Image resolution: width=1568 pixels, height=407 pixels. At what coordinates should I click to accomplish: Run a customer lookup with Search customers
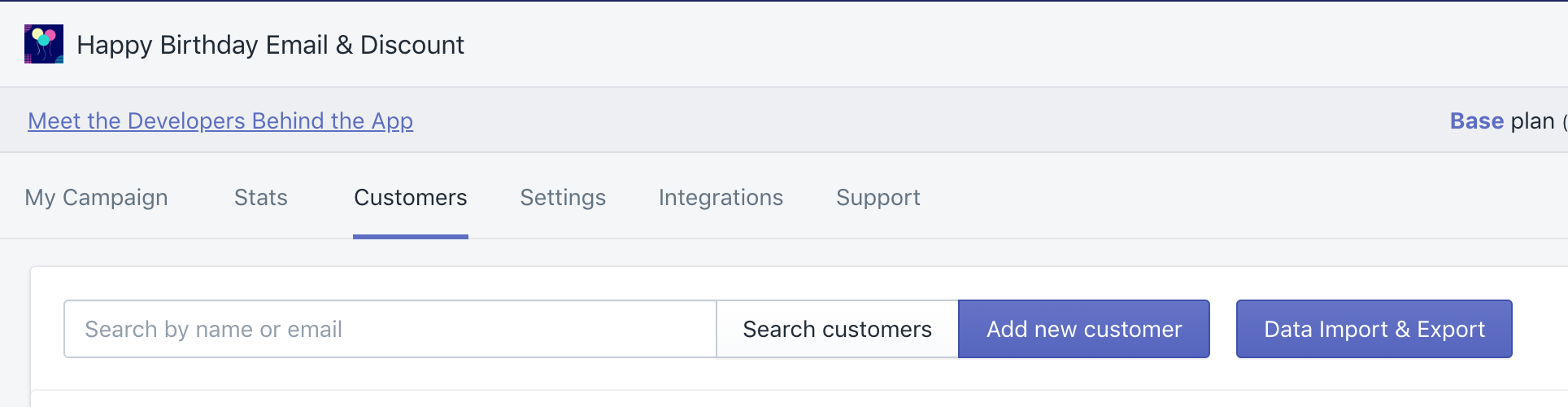pyautogui.click(x=837, y=329)
